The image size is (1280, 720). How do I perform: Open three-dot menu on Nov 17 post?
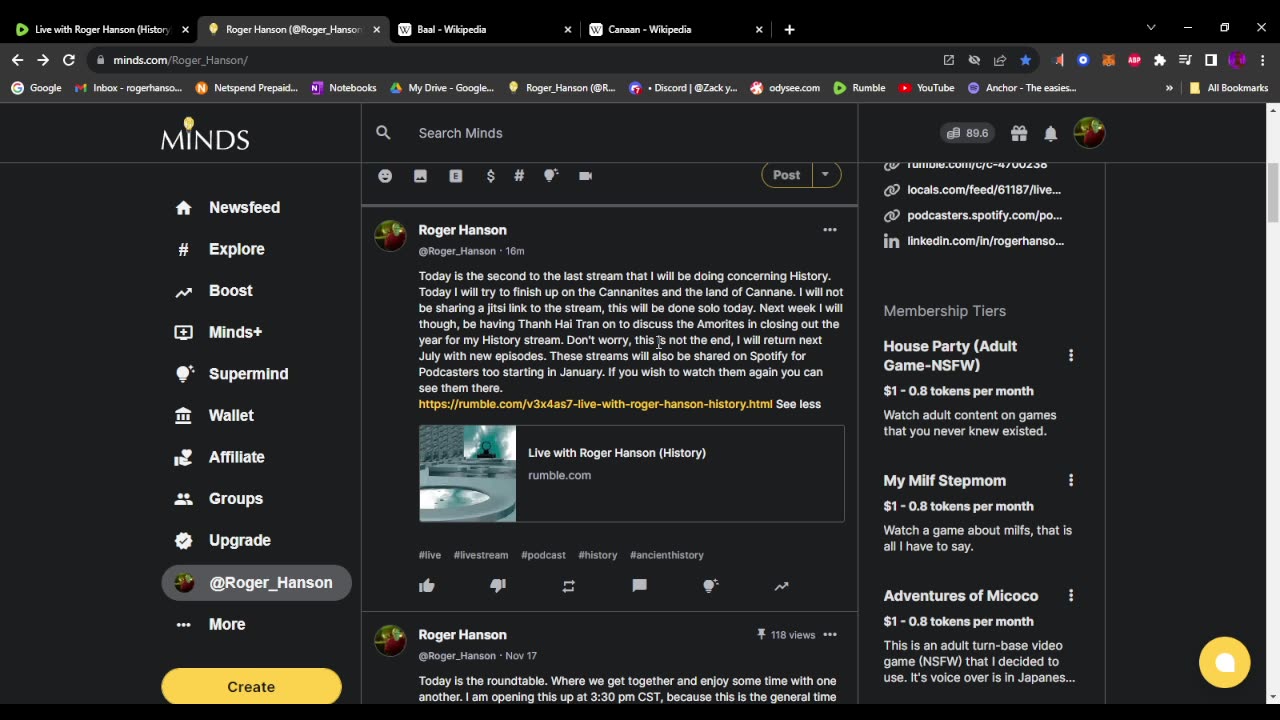[x=829, y=635]
